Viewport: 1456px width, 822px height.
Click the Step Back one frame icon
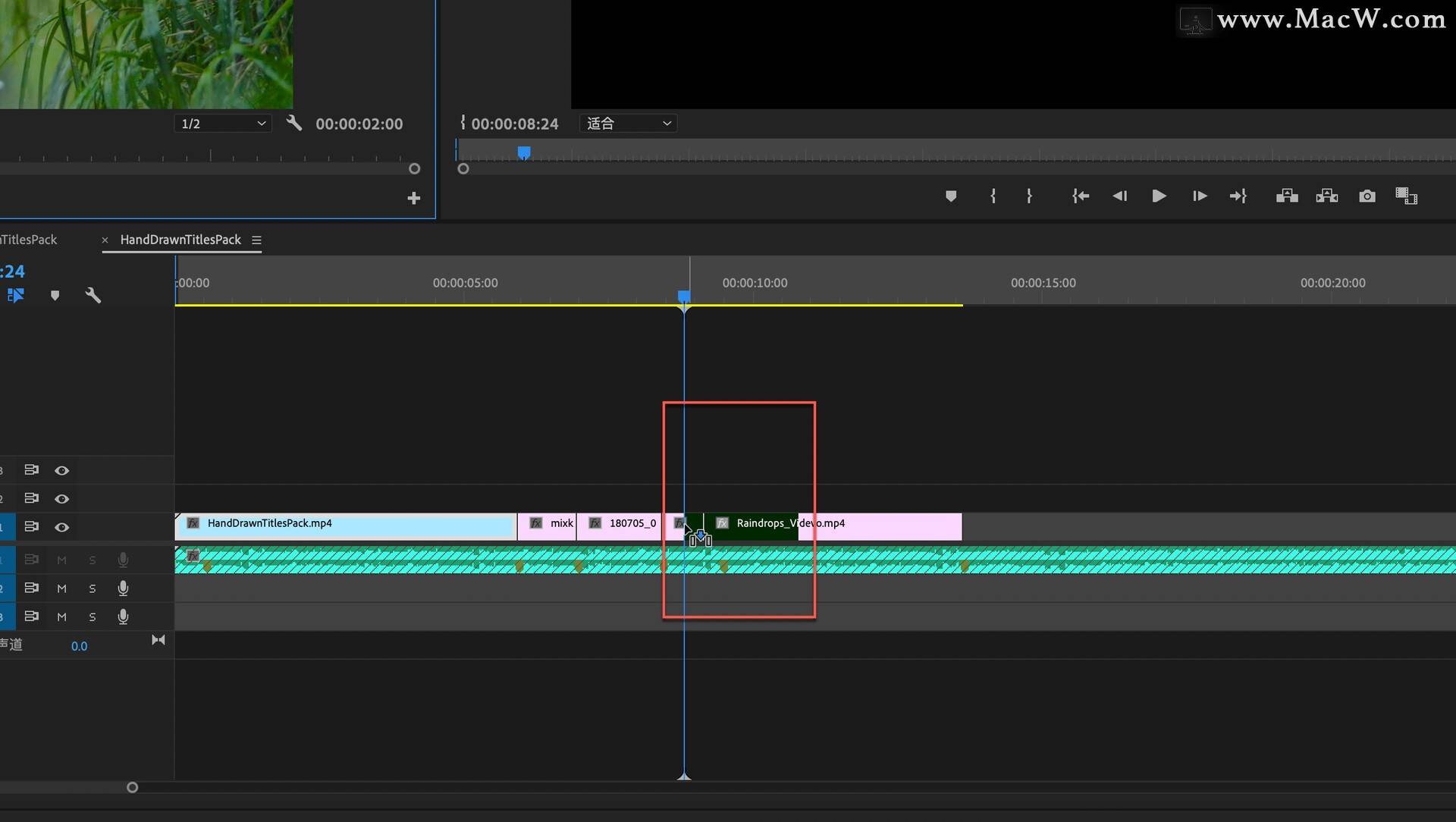pos(1119,196)
